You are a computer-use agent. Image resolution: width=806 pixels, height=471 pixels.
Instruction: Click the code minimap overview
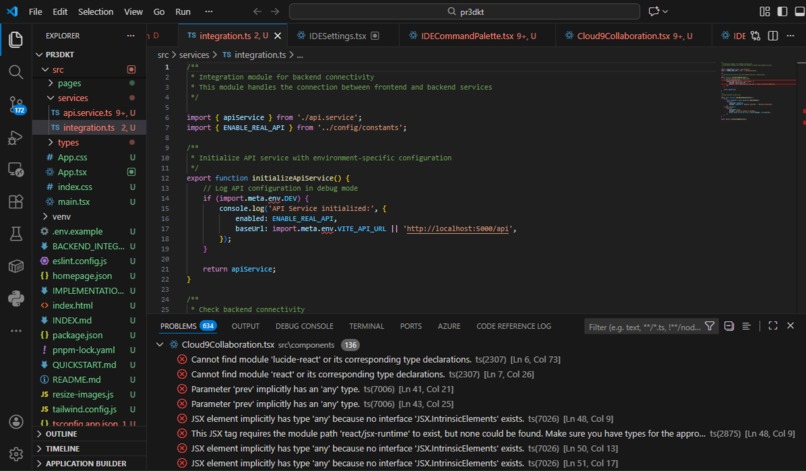(758, 92)
